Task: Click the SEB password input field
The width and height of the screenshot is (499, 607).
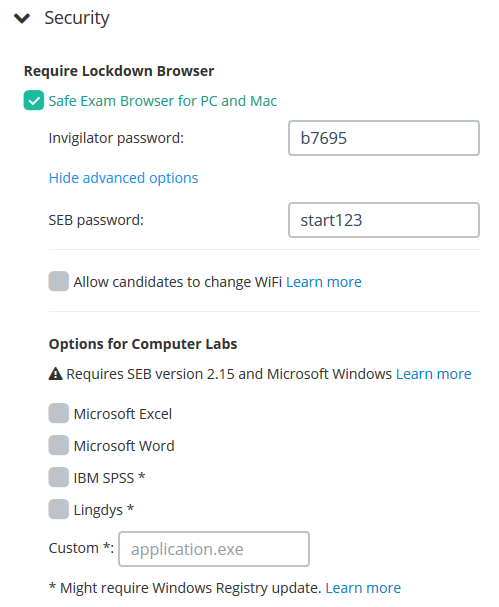Action: click(384, 220)
